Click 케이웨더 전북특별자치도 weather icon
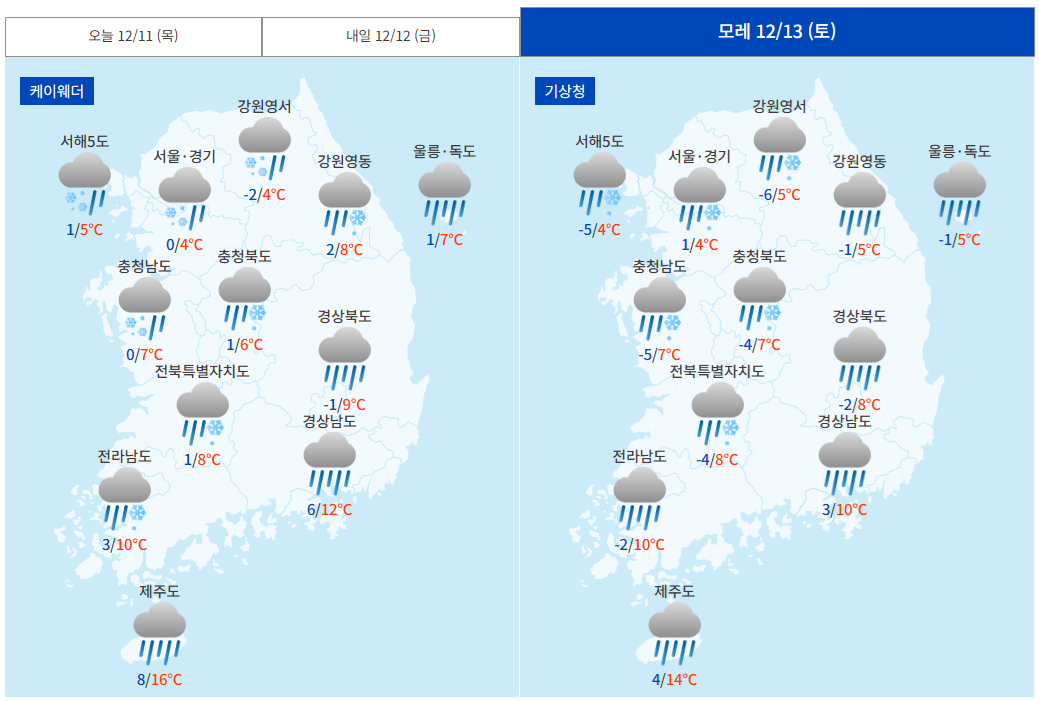Viewport: 1039px width, 701px height. [203, 414]
